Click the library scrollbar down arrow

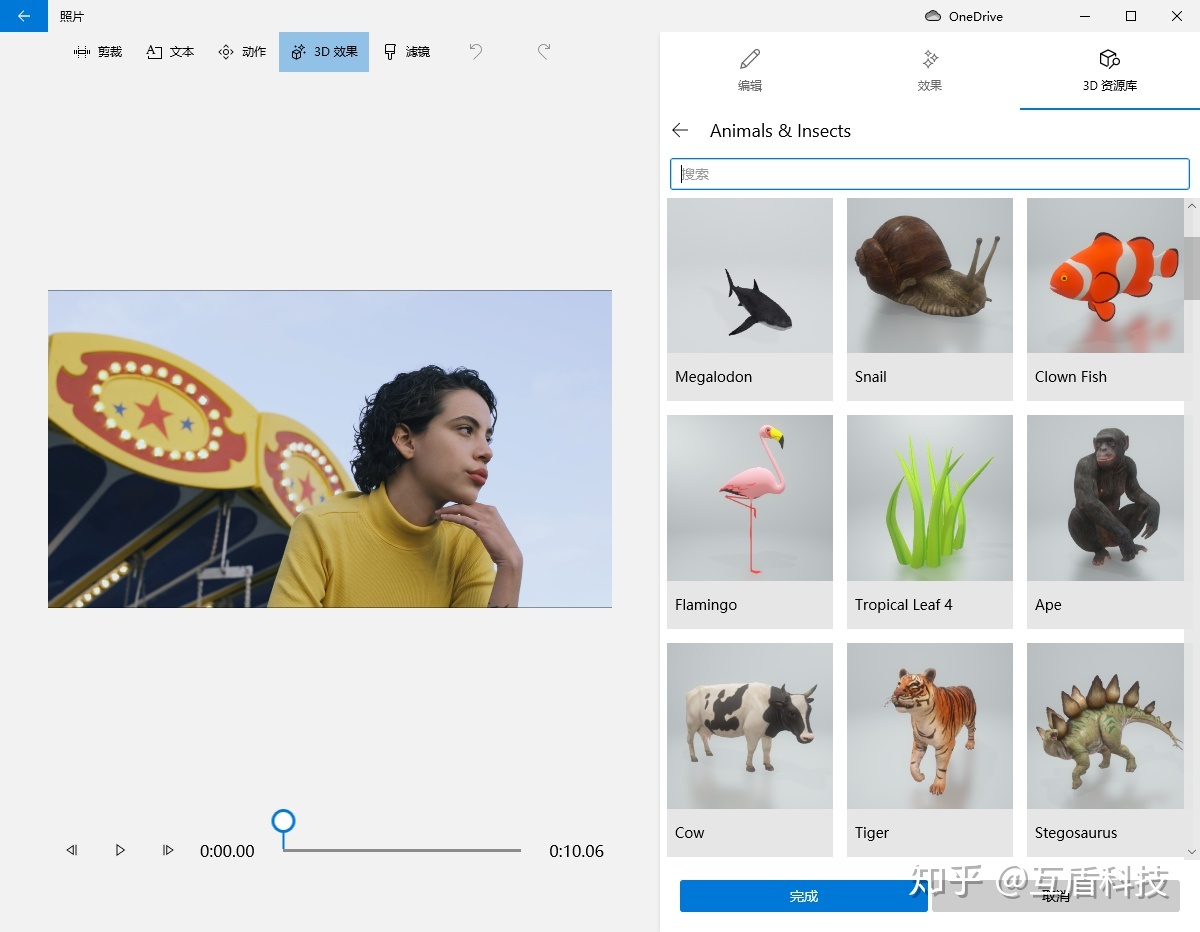click(1192, 851)
